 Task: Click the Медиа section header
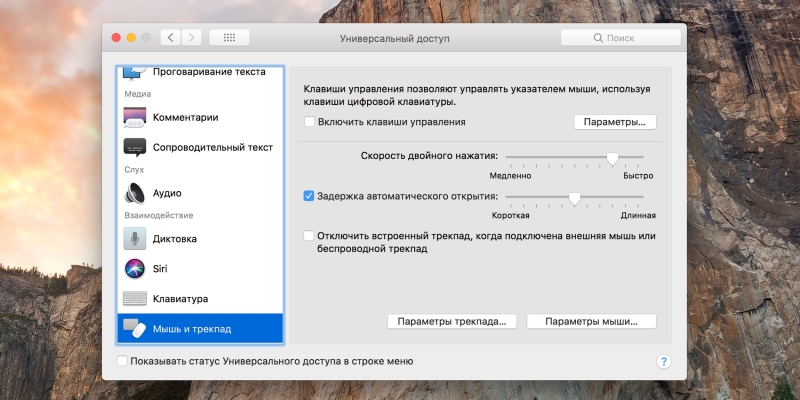tap(138, 94)
